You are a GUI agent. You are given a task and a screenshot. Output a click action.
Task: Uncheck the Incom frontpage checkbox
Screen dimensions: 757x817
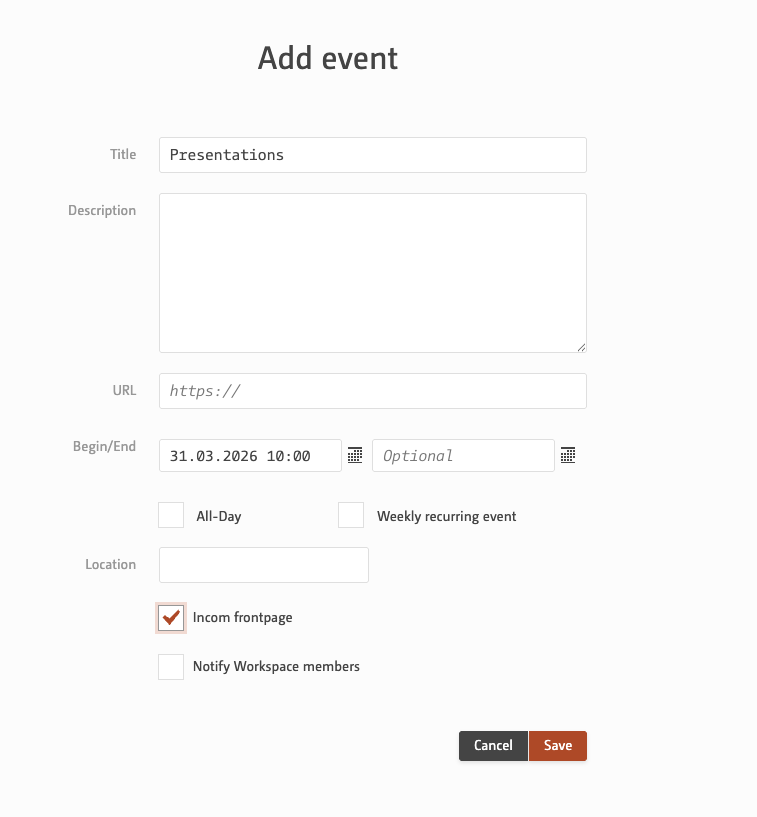coord(171,617)
